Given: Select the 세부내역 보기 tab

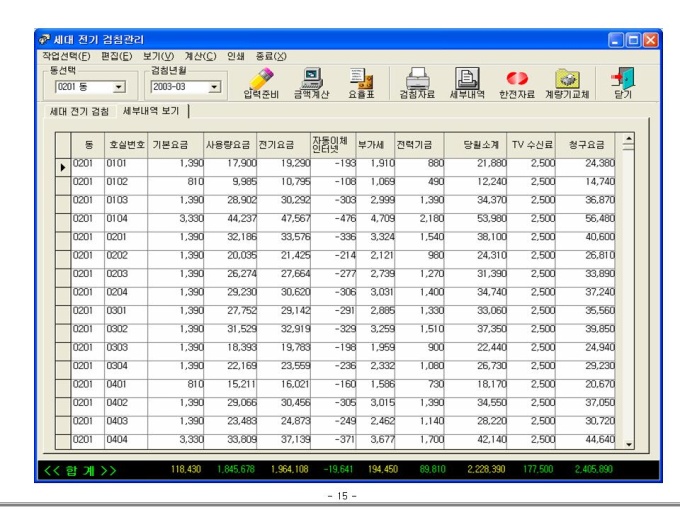Looking at the screenshot, I should (x=152, y=110).
